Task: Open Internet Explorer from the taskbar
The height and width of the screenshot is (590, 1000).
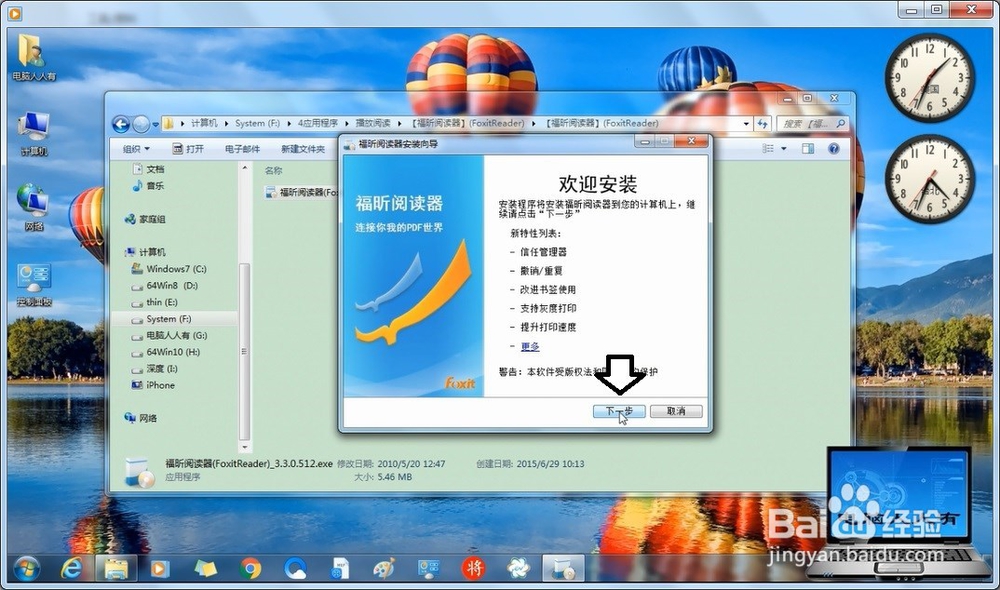Action: [x=71, y=568]
